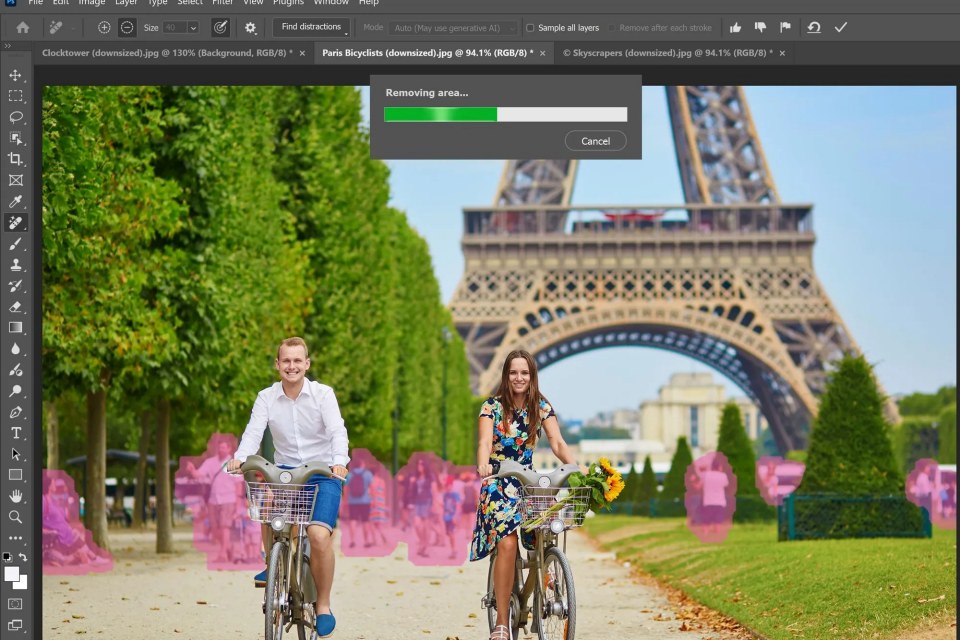Select the Pen tool
This screenshot has width=960, height=640.
[x=16, y=412]
